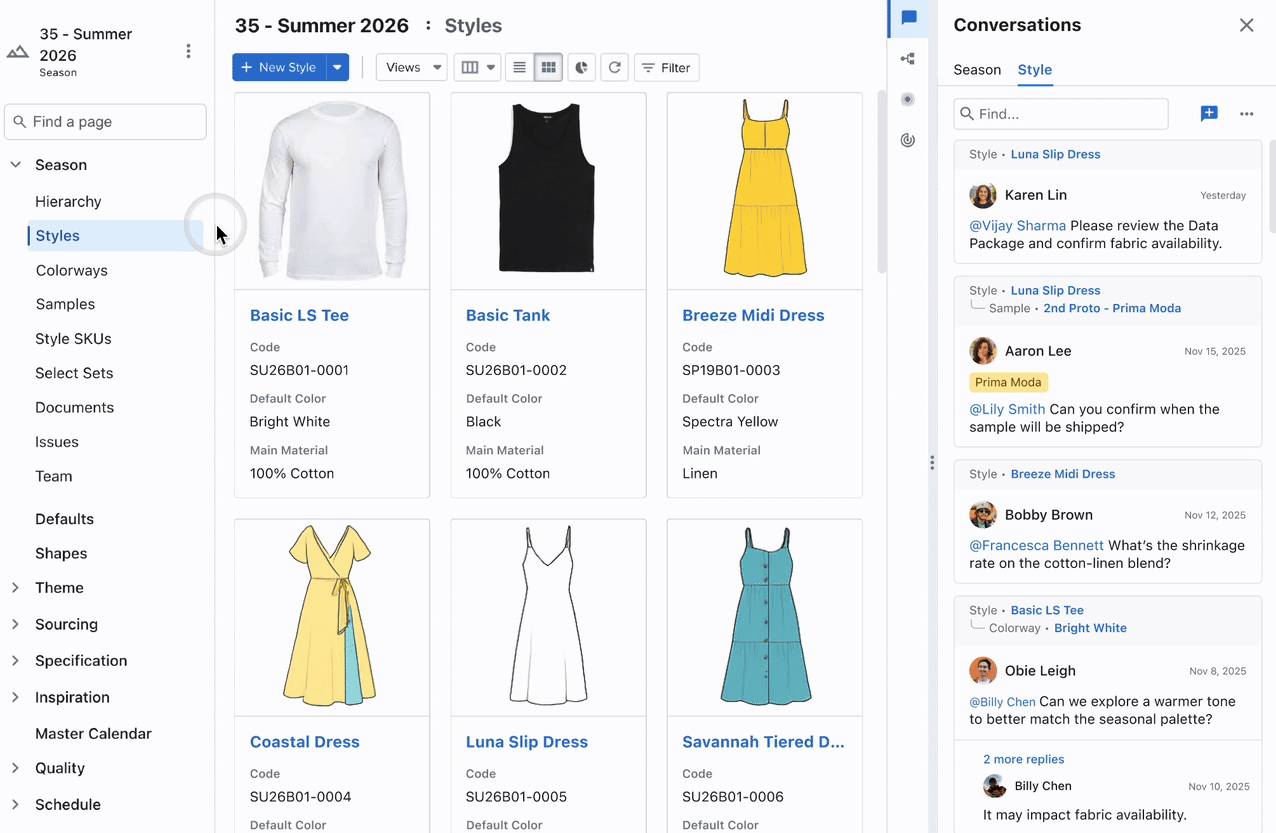Switch to the Season conversations tab
The width and height of the screenshot is (1276, 833).
[x=976, y=70]
